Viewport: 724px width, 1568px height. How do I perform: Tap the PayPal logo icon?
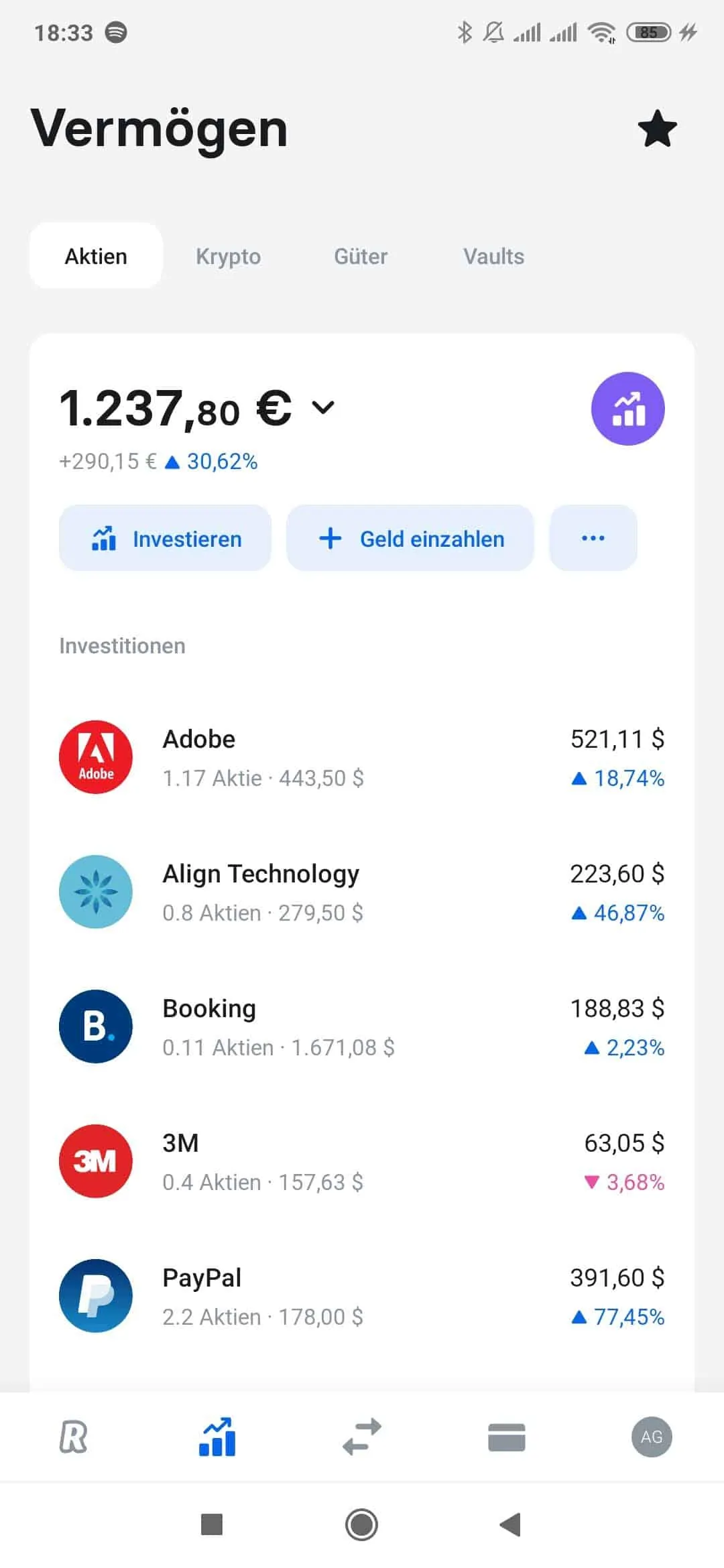pyautogui.click(x=96, y=1296)
